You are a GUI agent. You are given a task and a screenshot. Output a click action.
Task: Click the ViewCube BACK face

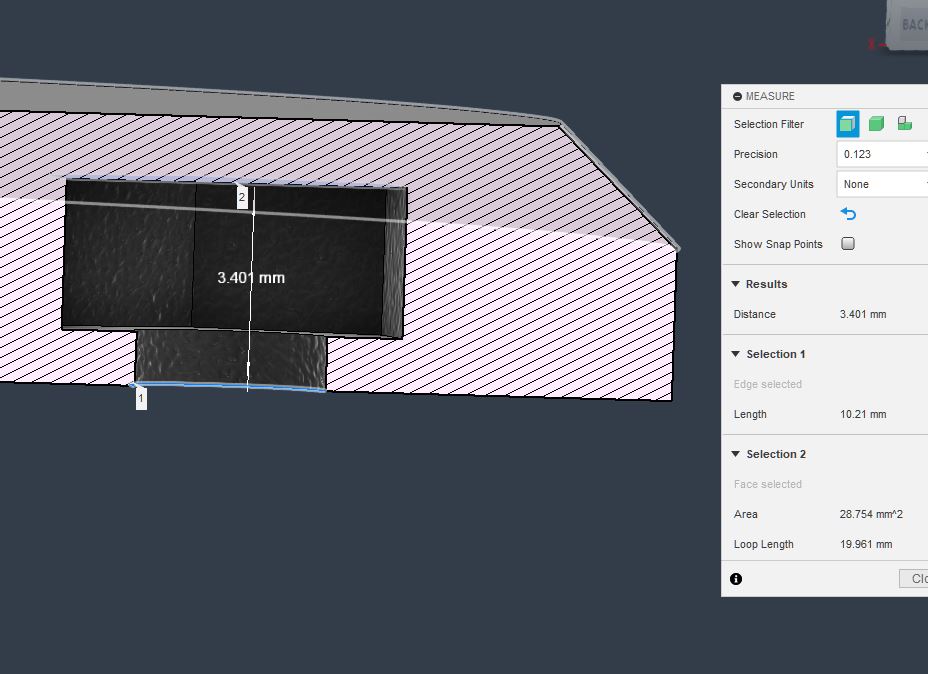[910, 24]
